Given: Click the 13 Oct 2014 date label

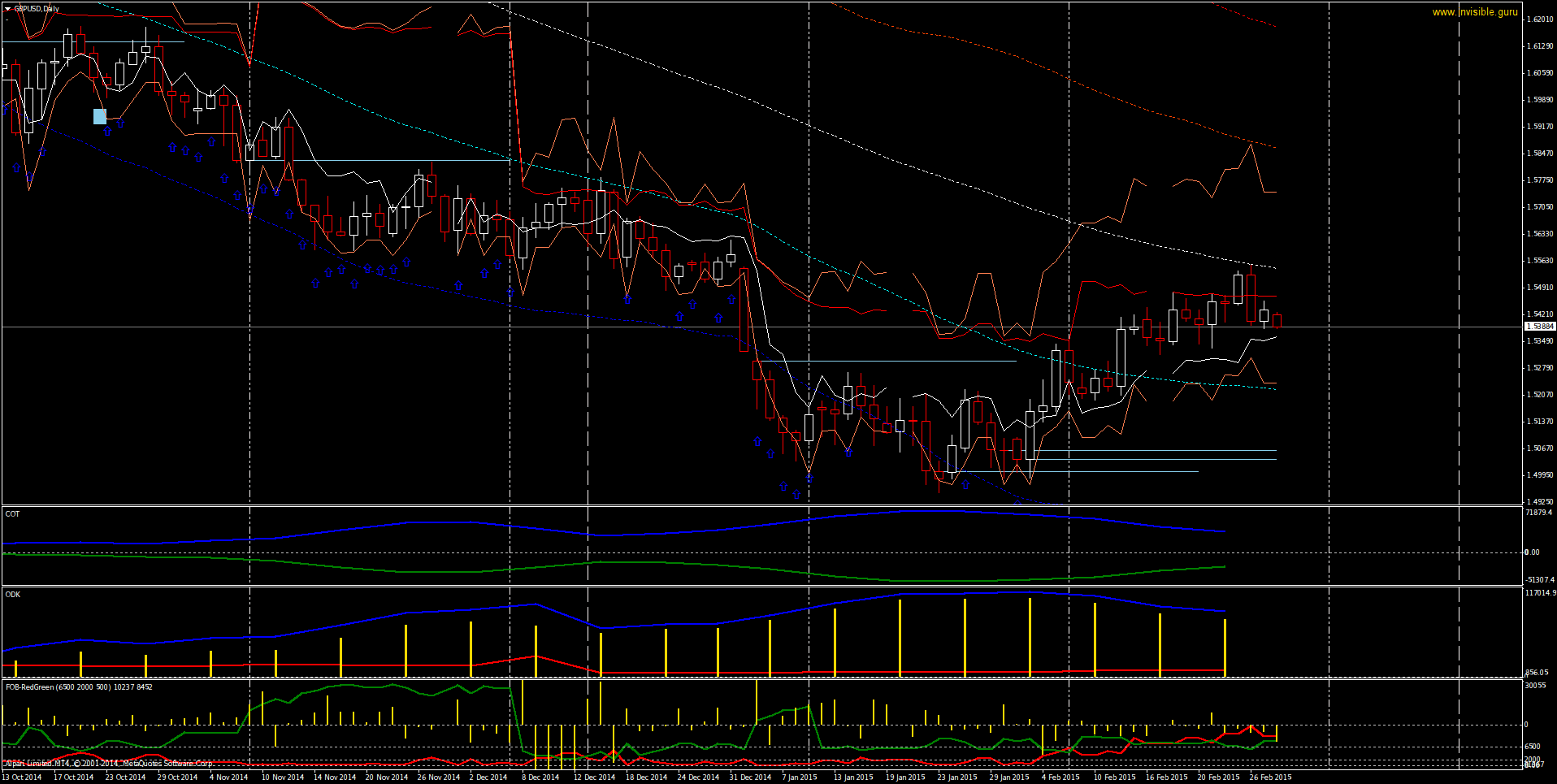Looking at the screenshot, I should [22, 778].
